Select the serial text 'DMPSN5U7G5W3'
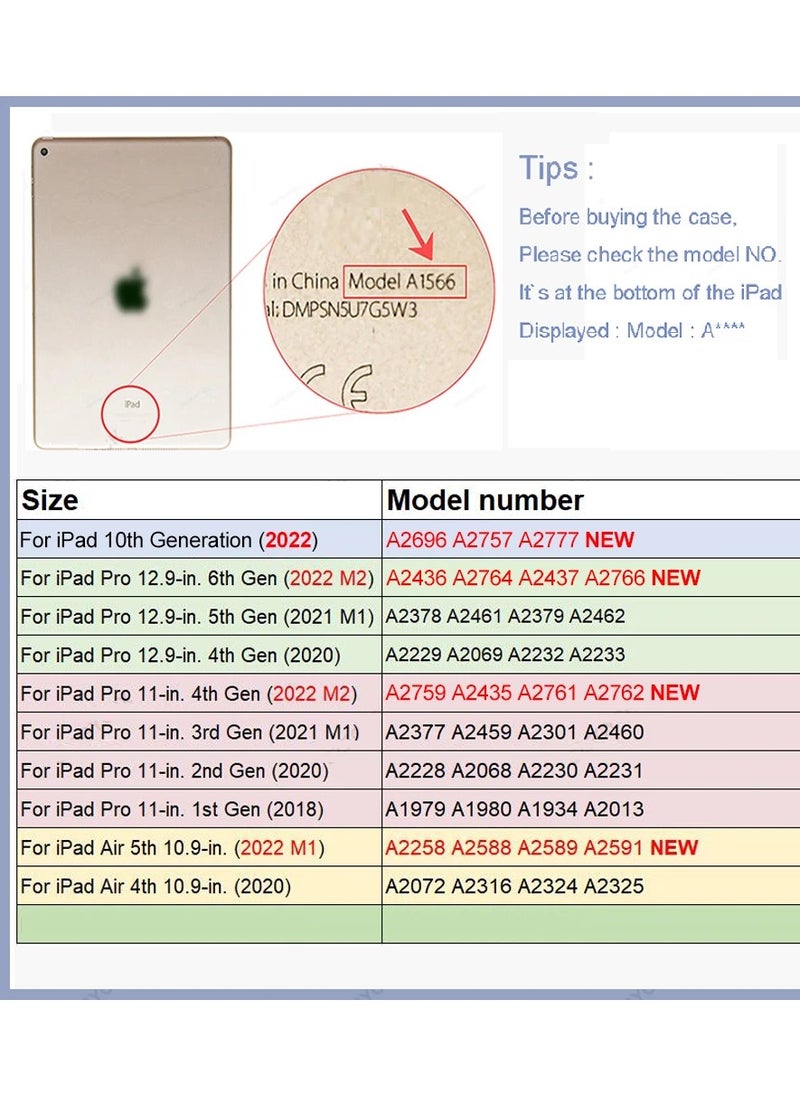 (349, 309)
